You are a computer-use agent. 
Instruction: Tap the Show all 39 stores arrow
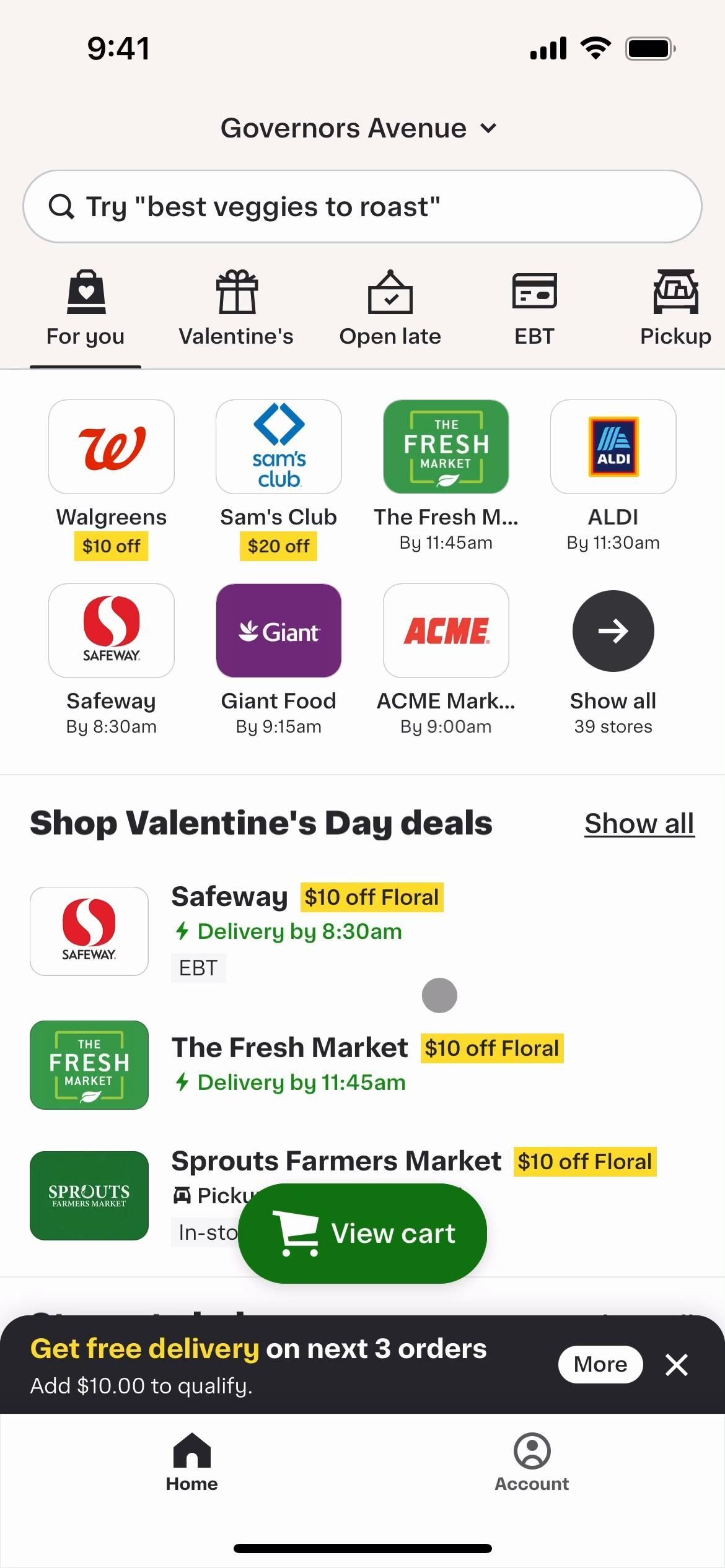coord(613,630)
